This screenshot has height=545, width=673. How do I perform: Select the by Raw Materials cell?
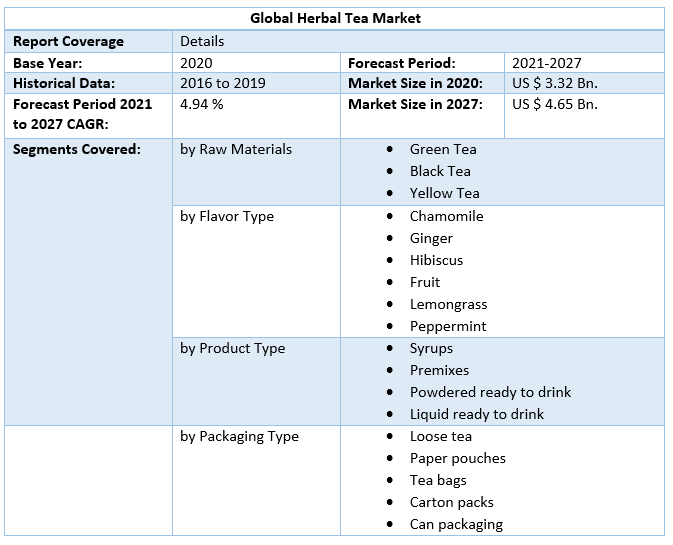tap(236, 149)
